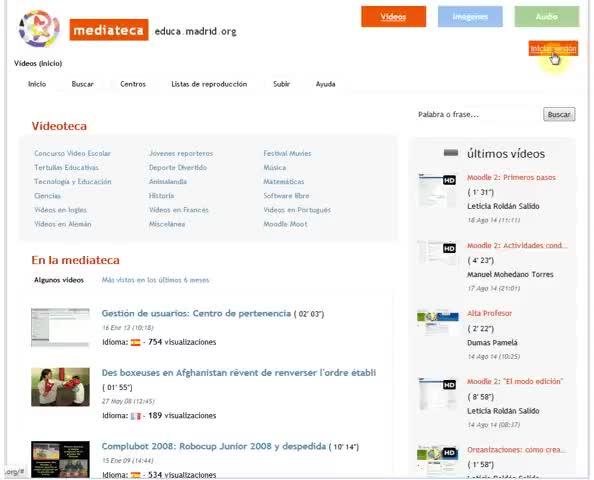Open Animalandia category link
Image resolution: width=594 pixels, height=480 pixels.
[x=168, y=182]
